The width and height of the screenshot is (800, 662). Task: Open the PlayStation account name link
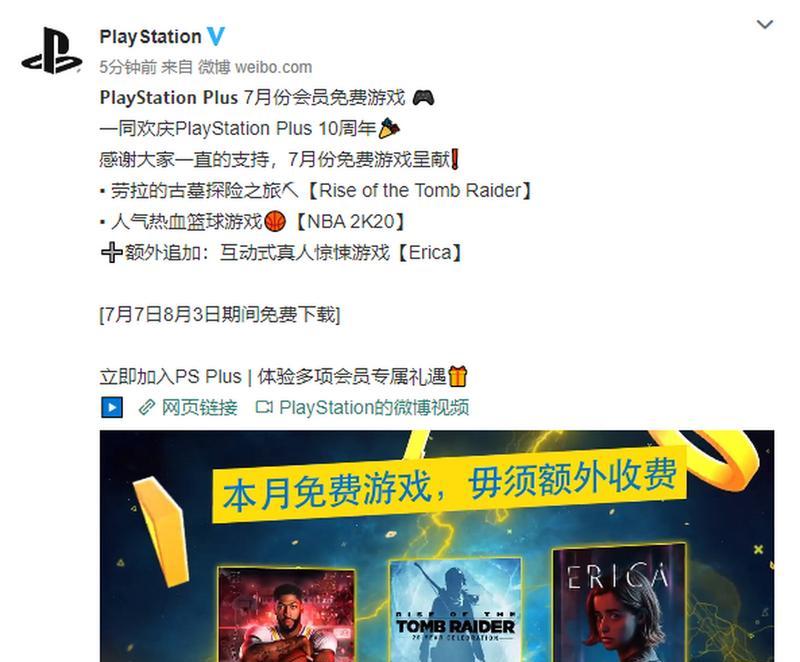coord(151,37)
